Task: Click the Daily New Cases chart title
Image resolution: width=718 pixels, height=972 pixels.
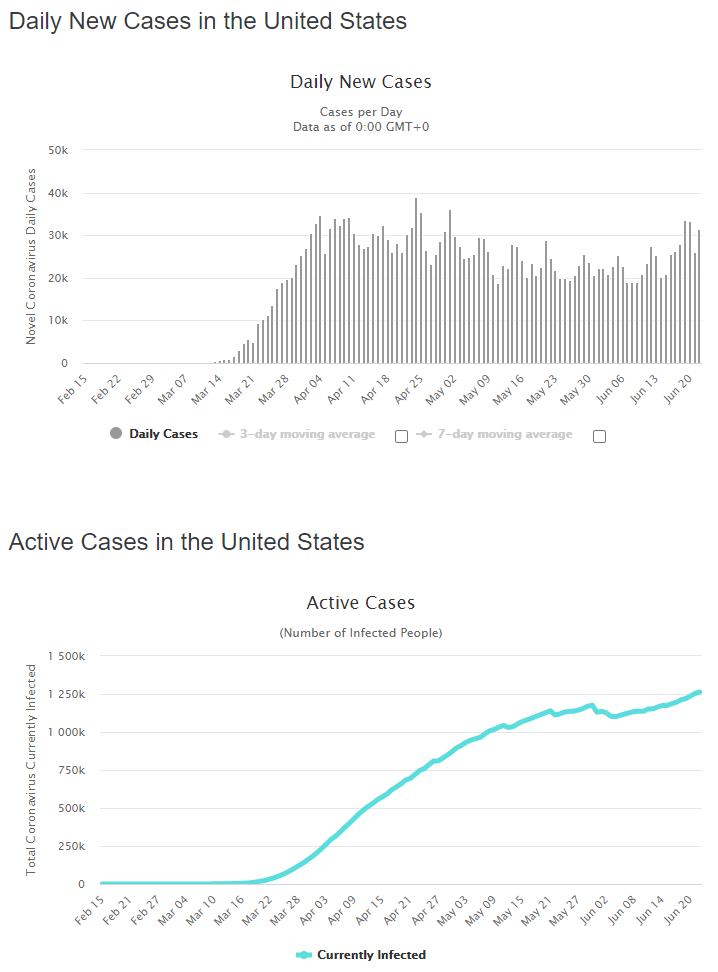Action: point(361,82)
